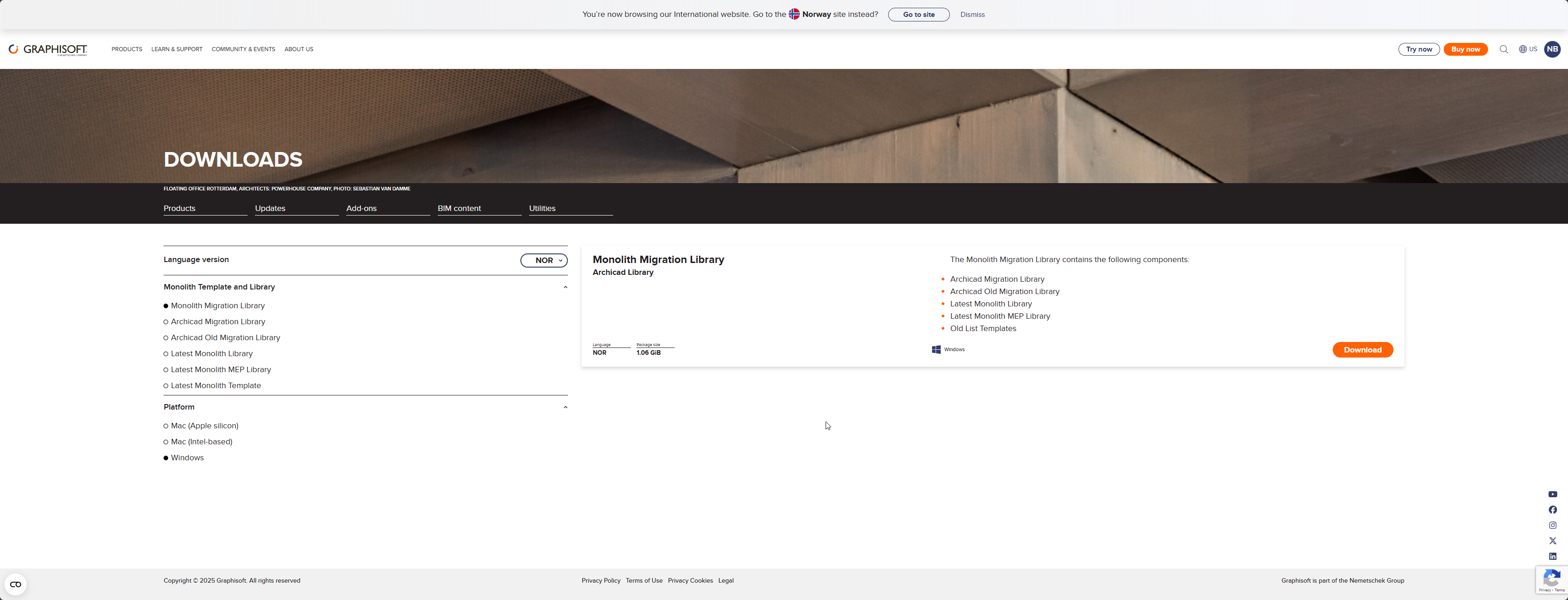Open Graphisoft Instagram icon link
Image resolution: width=1568 pixels, height=600 pixels.
[x=1553, y=525]
